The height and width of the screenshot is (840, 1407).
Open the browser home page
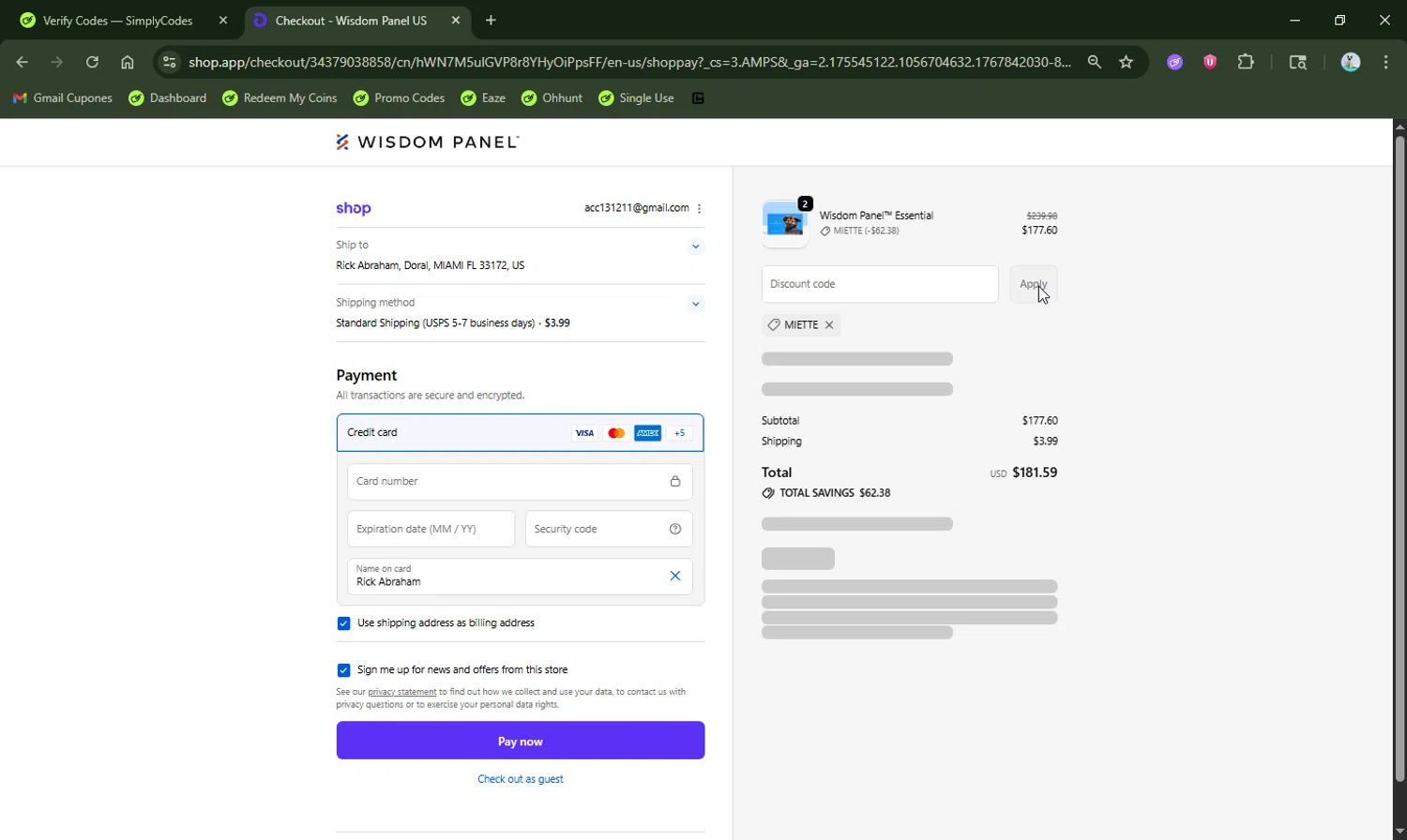point(128,62)
